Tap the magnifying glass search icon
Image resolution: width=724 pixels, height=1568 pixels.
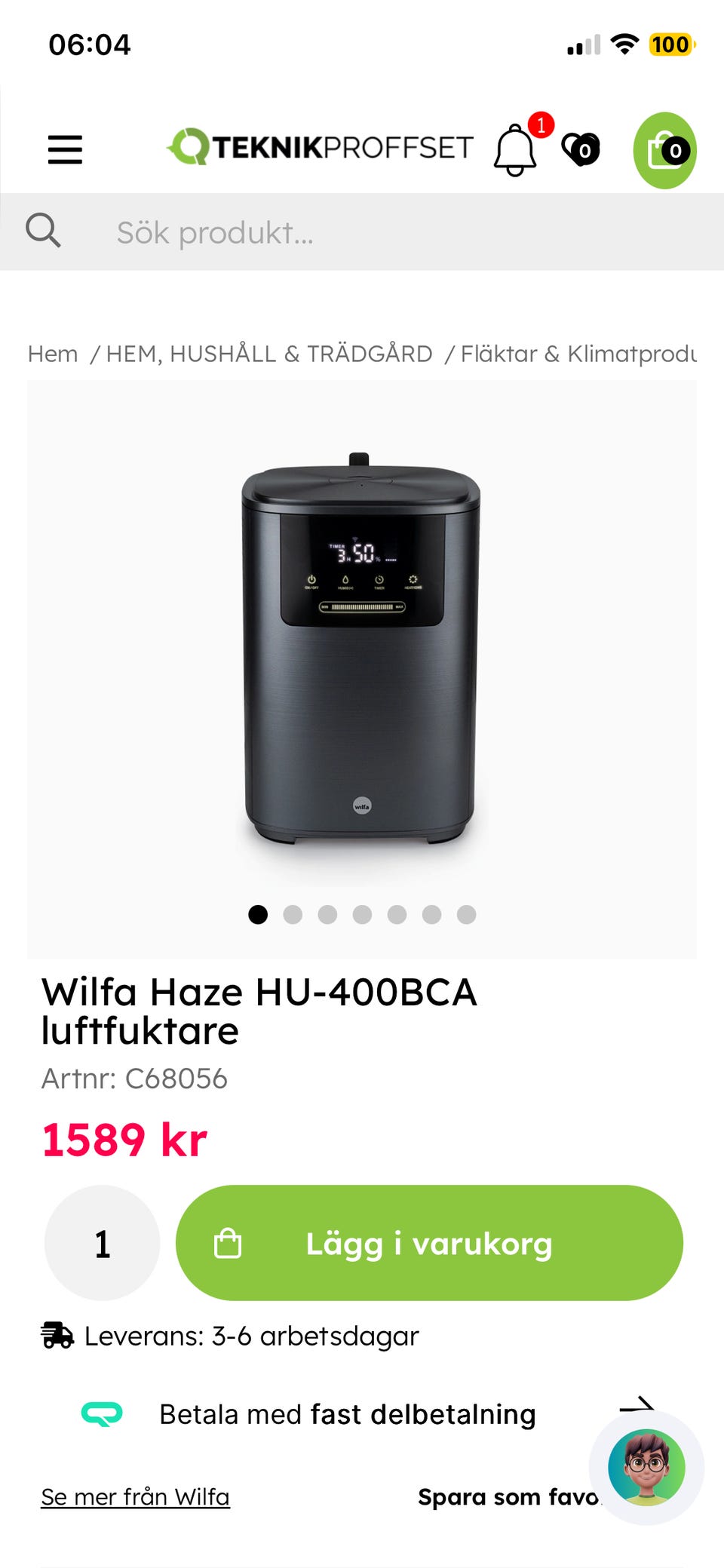coord(43,231)
